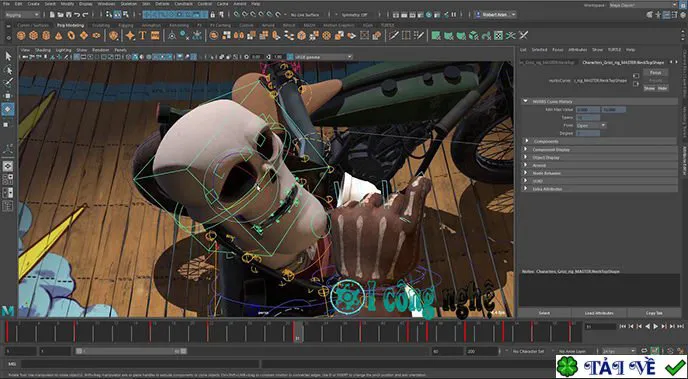Click the Select button at panel bottom
This screenshot has height=379, width=688.
544,313
